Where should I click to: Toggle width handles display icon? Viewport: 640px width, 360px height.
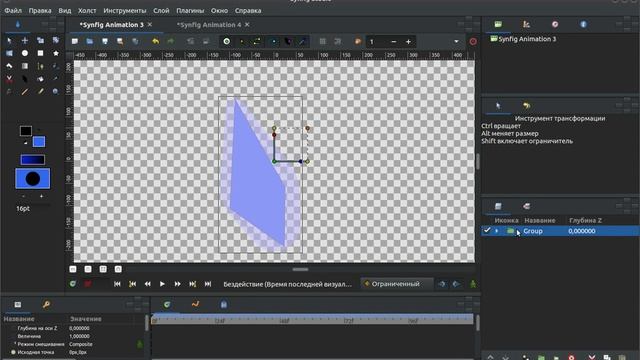[288, 41]
